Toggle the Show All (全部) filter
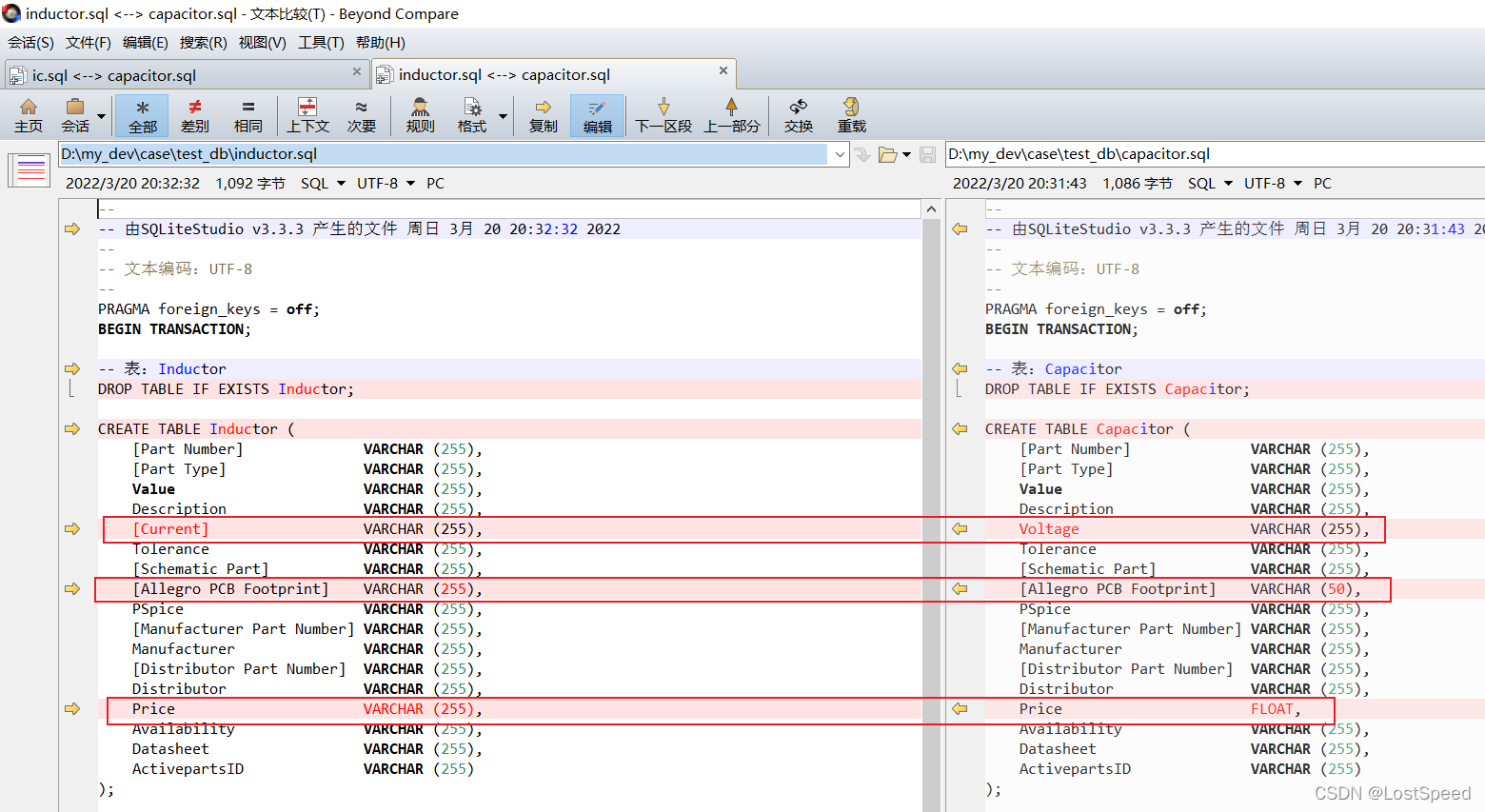Screen dimensions: 1485x812 [143, 115]
